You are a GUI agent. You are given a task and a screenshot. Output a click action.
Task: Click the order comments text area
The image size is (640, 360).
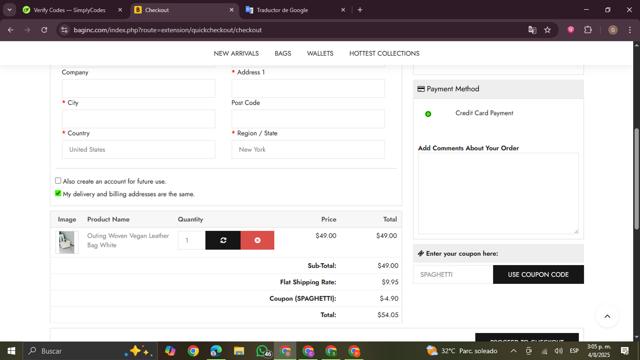pyautogui.click(x=498, y=193)
